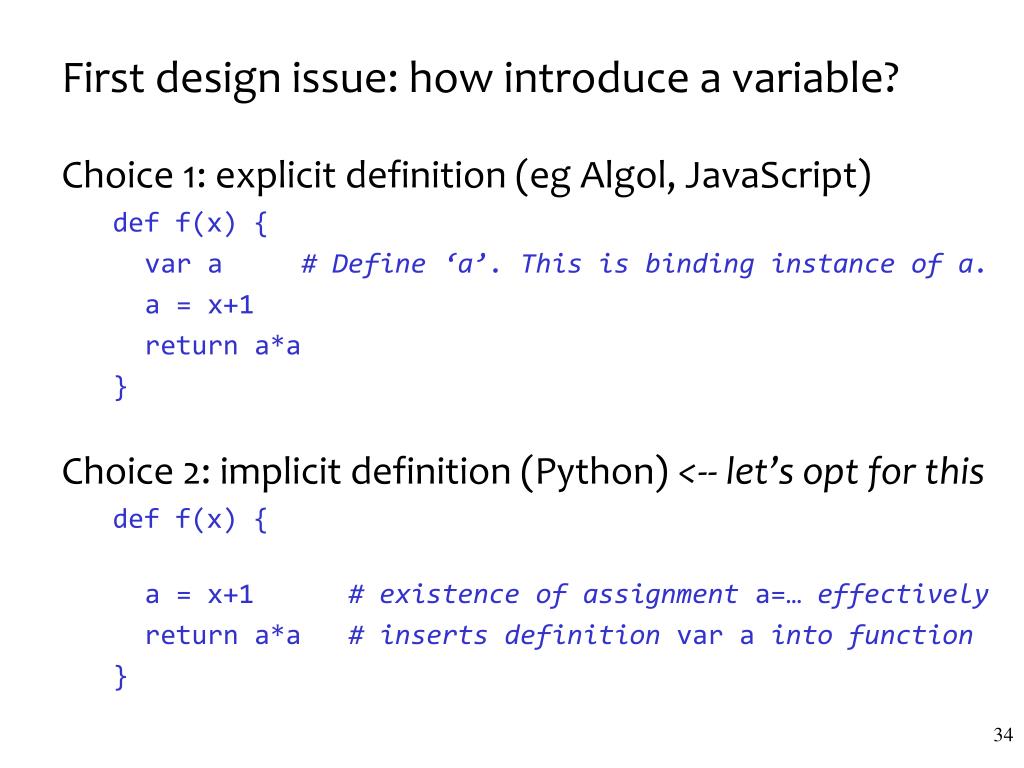Viewport: 1024px width, 768px height.
Task: Click the italic text 'let's opt for this'
Action: (855, 472)
